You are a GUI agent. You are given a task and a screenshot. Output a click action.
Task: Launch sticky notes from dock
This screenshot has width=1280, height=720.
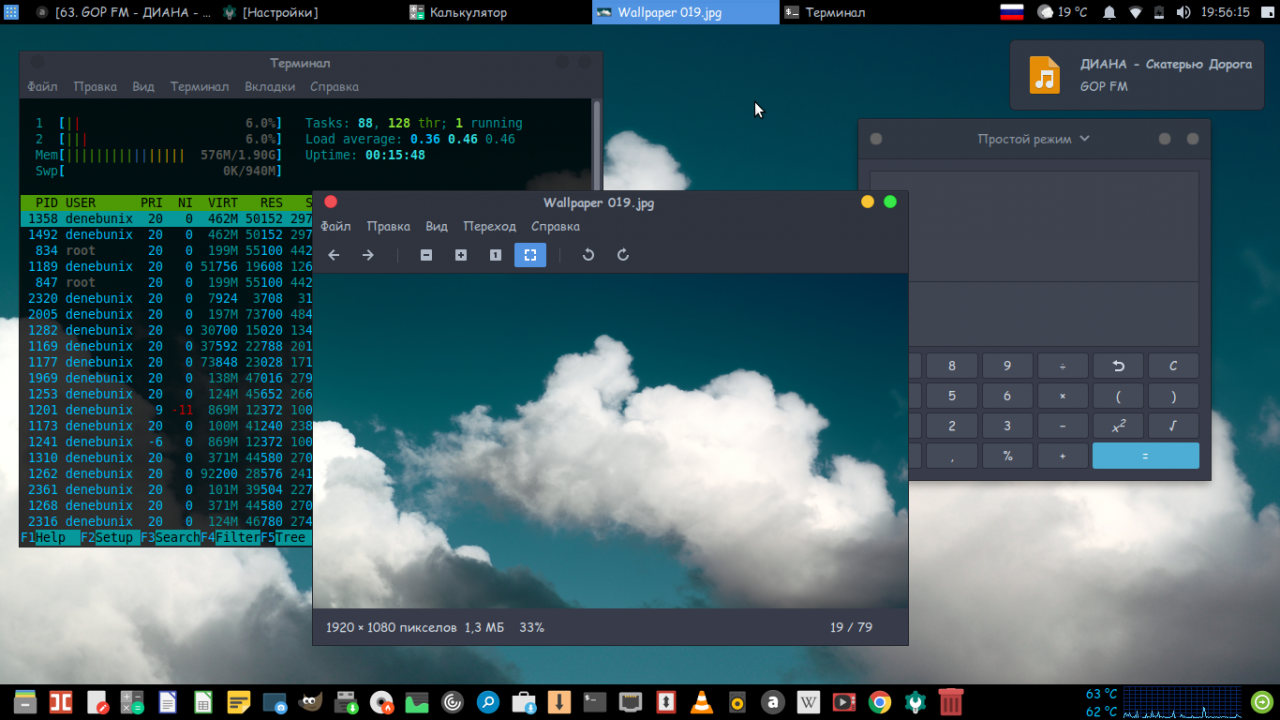(238, 702)
